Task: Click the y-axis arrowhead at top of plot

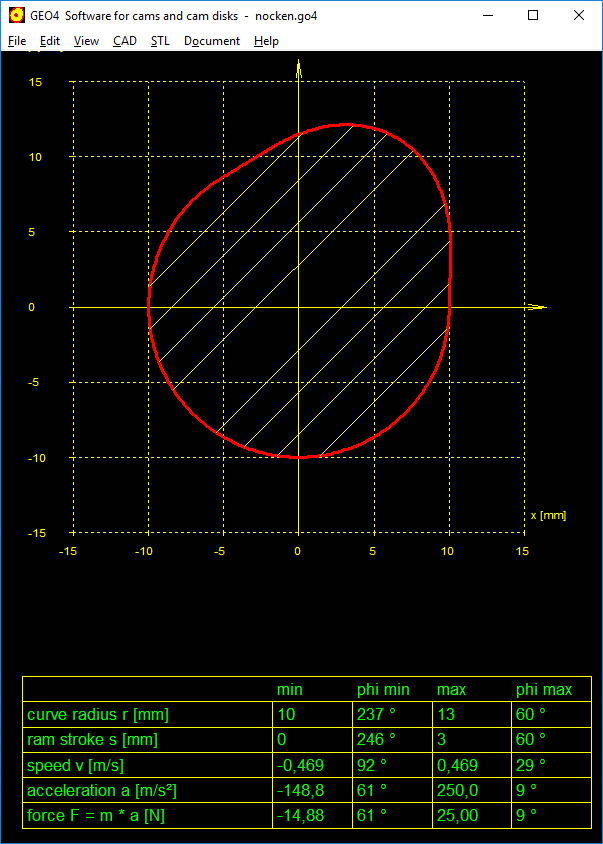Action: tap(299, 68)
